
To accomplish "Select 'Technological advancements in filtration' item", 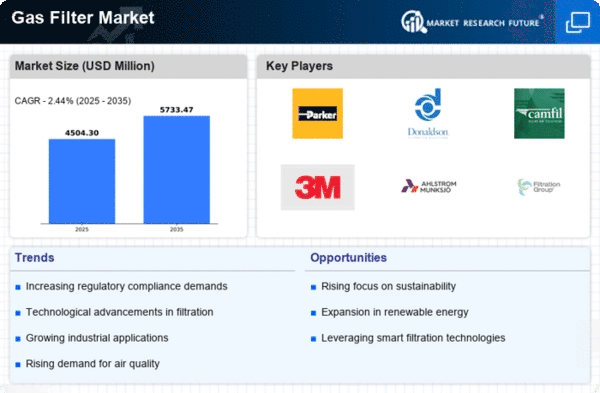I will [119, 312].
